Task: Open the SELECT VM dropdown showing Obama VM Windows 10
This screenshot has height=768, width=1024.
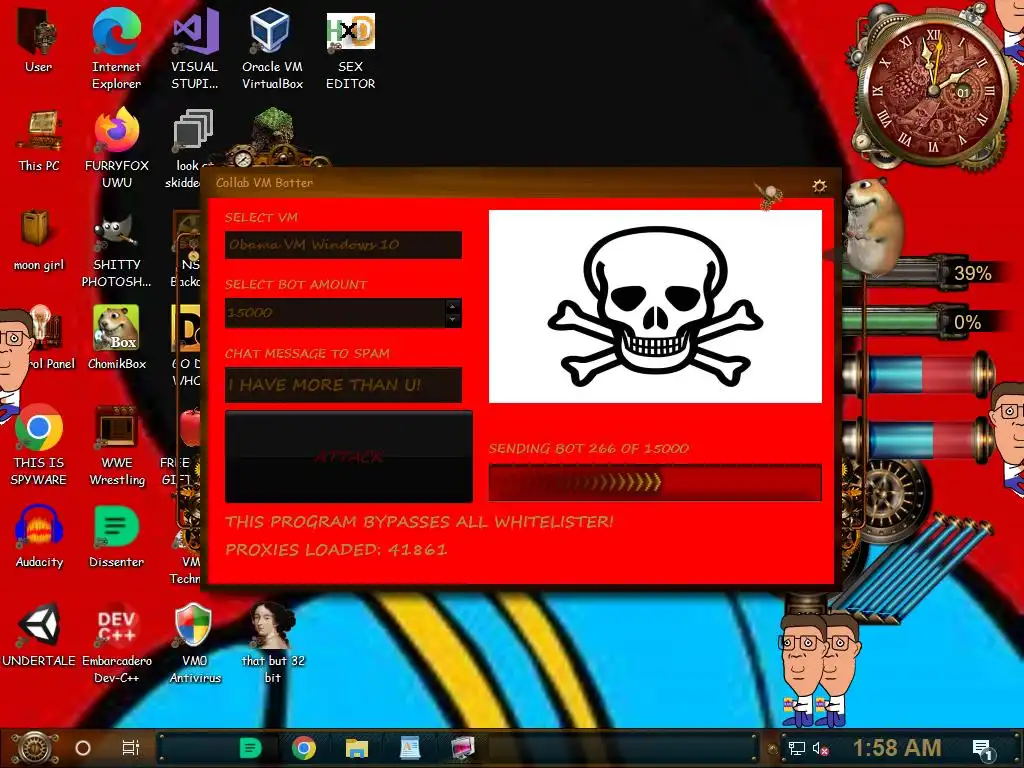Action: pos(344,245)
